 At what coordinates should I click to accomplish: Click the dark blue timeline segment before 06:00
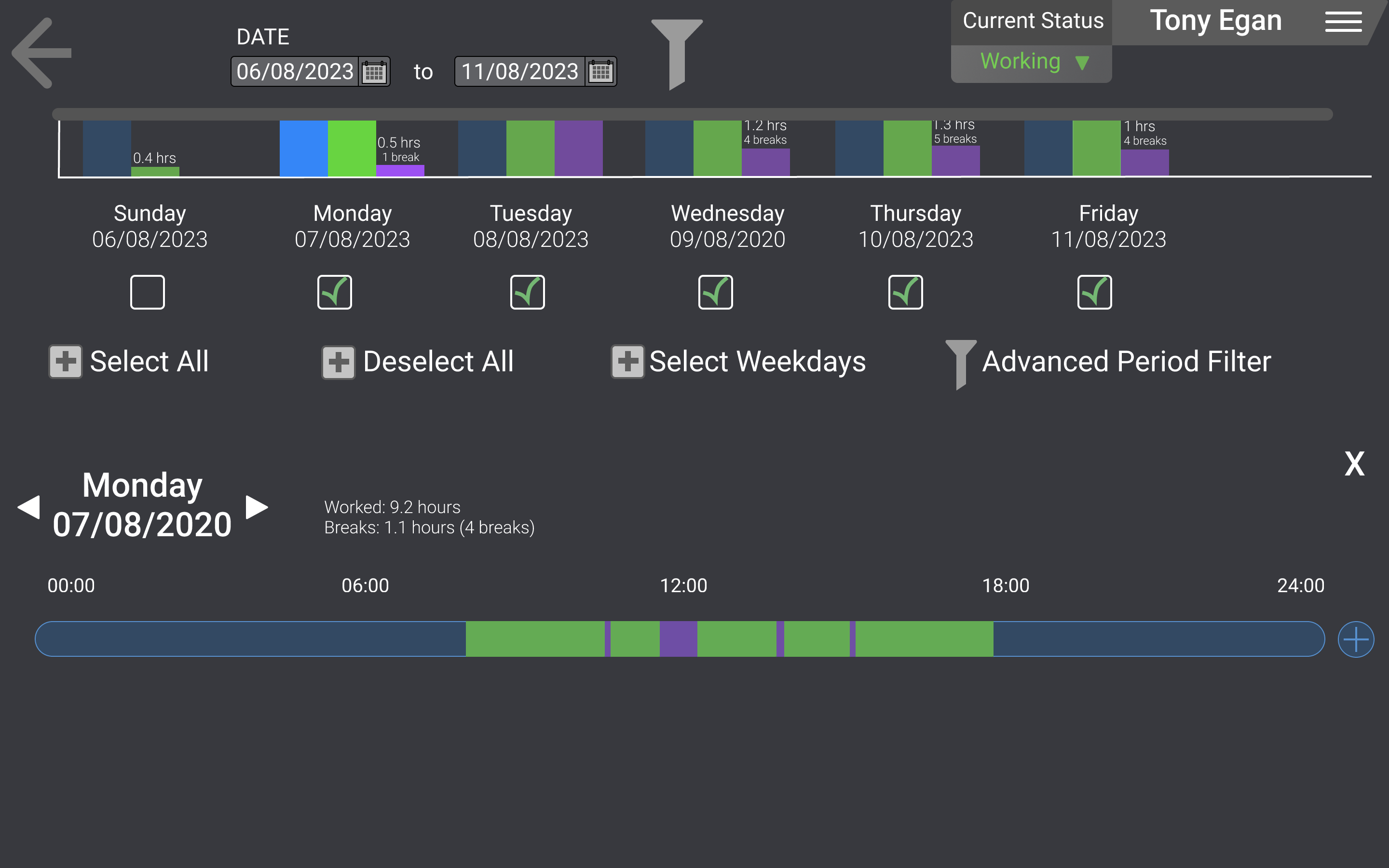(x=251, y=639)
